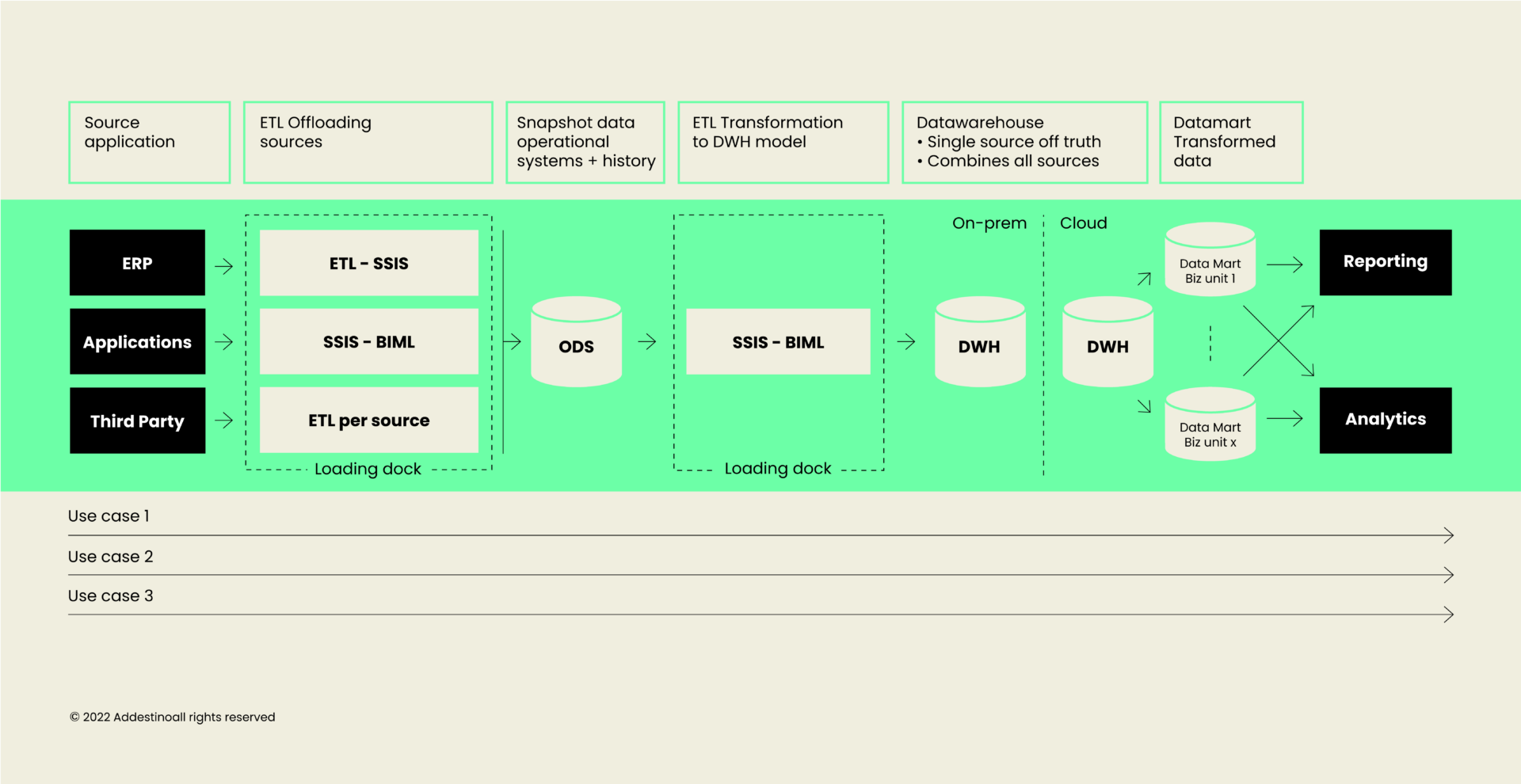1521x784 pixels.
Task: Click the Loading dock label under ETL per source
Action: click(x=368, y=469)
